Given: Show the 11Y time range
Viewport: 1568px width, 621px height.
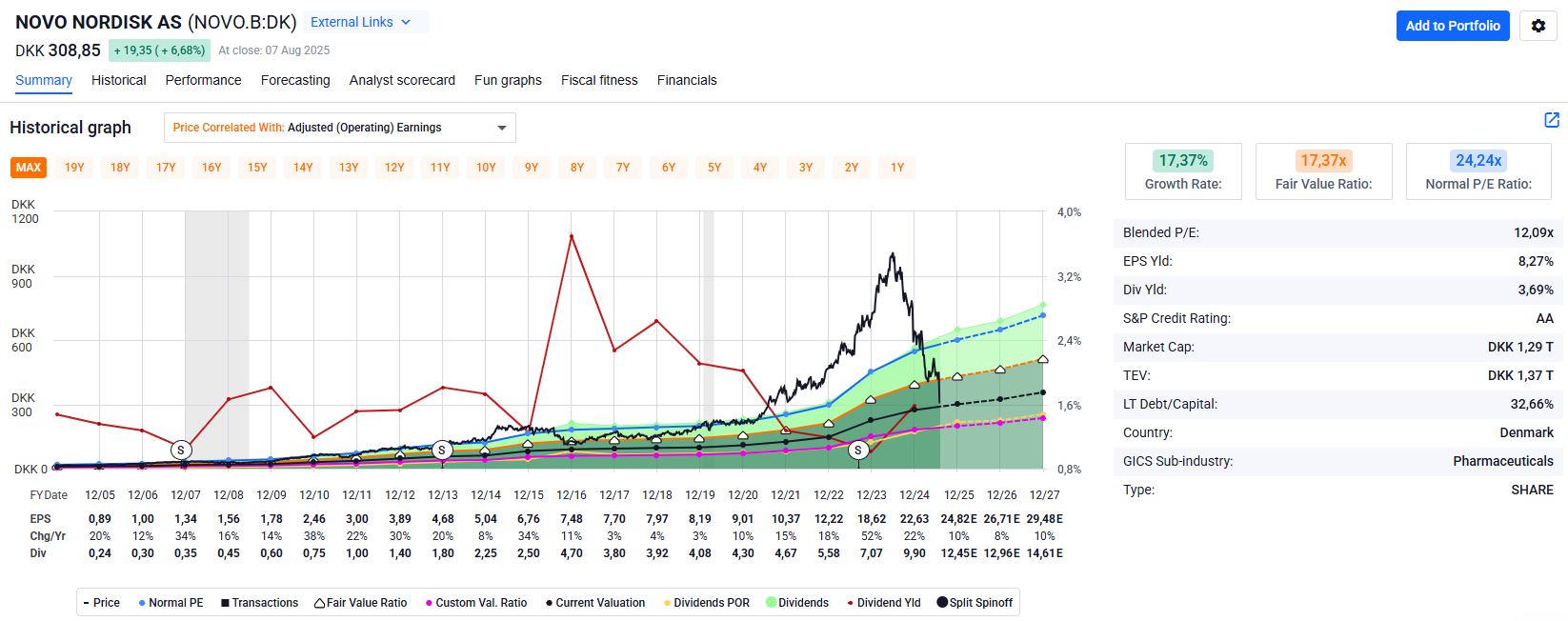Looking at the screenshot, I should pos(440,168).
